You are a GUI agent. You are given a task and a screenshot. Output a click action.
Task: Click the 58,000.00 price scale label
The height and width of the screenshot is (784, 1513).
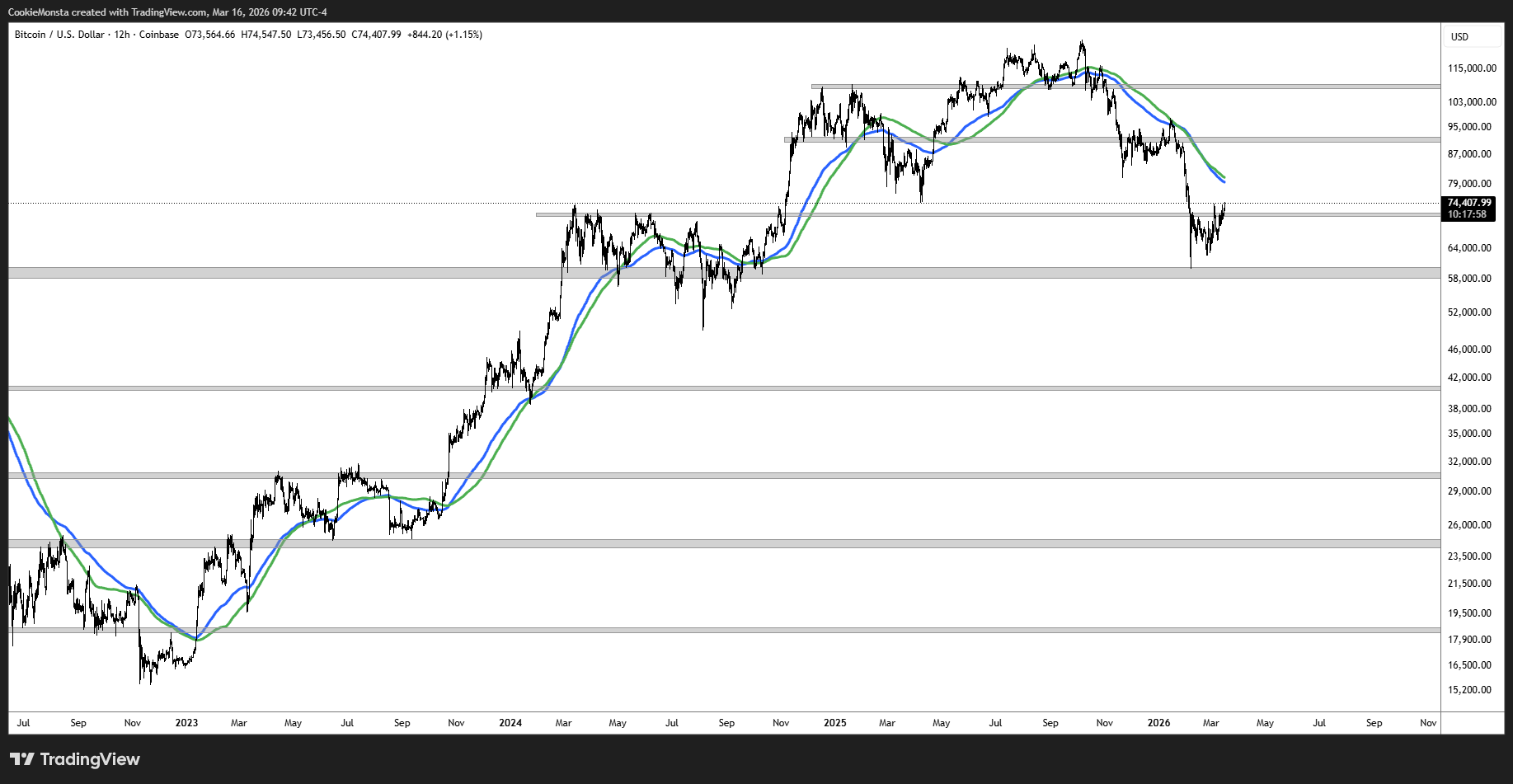(1469, 279)
